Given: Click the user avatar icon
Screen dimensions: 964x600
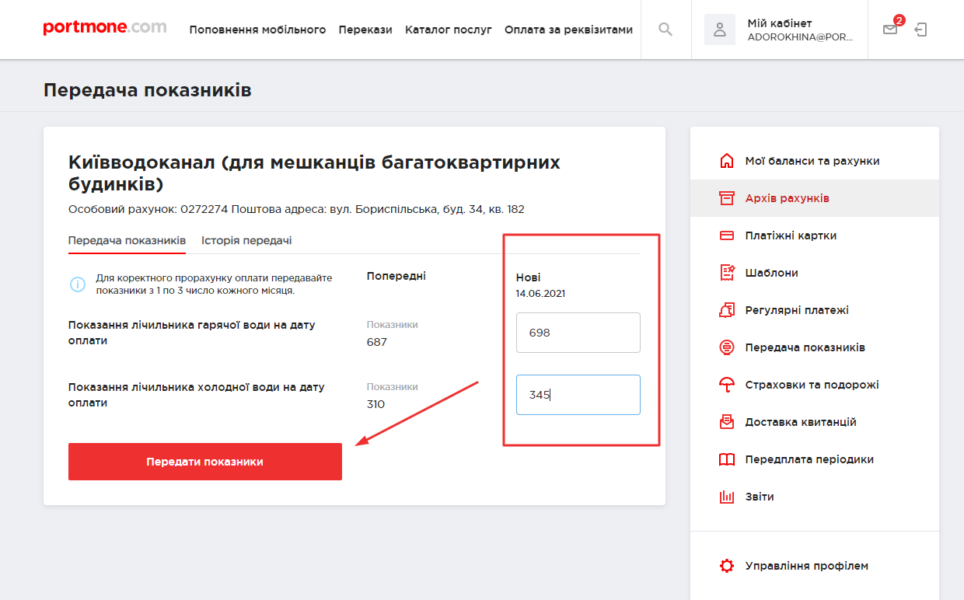Looking at the screenshot, I should pyautogui.click(x=719, y=29).
